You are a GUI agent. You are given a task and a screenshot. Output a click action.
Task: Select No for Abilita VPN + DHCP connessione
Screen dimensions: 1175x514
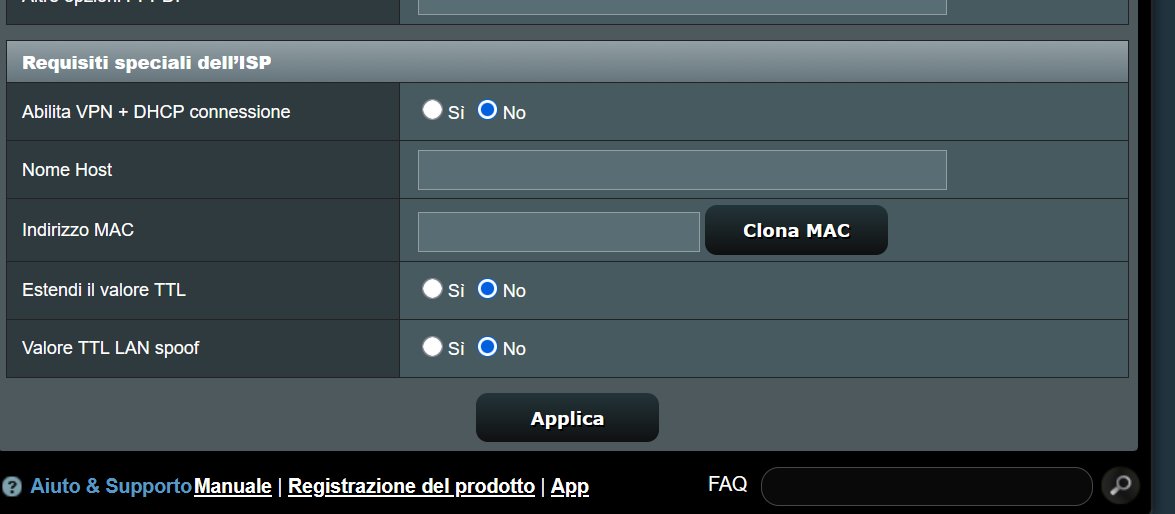click(488, 110)
